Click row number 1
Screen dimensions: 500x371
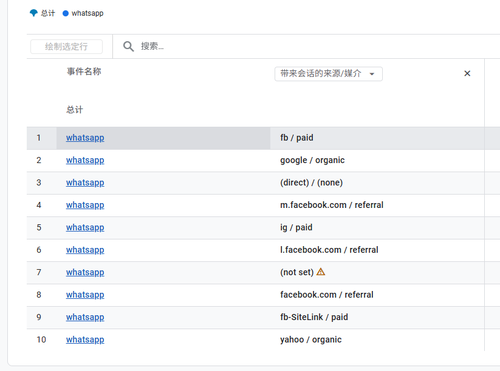[39, 138]
